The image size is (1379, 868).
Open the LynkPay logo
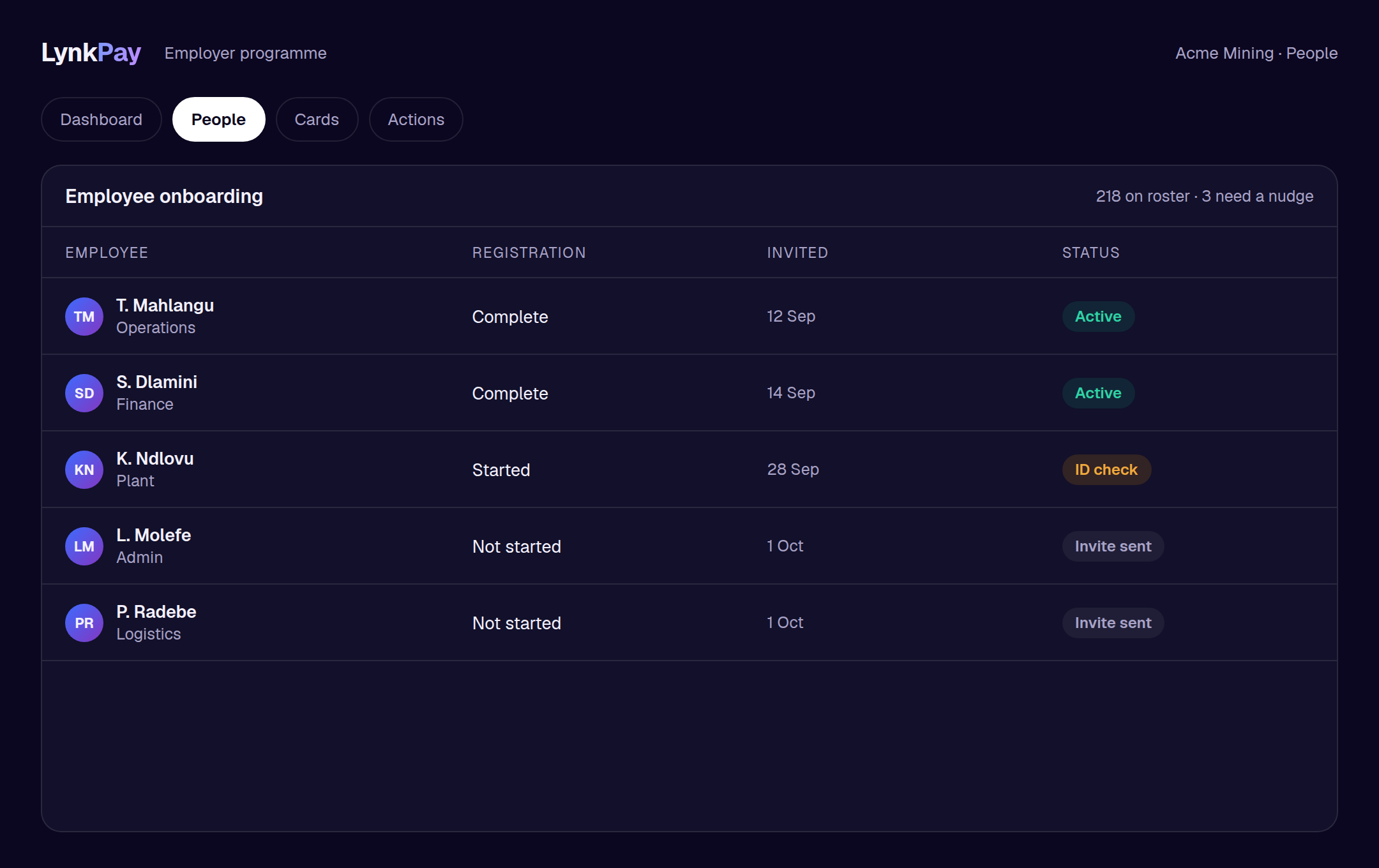(x=91, y=53)
